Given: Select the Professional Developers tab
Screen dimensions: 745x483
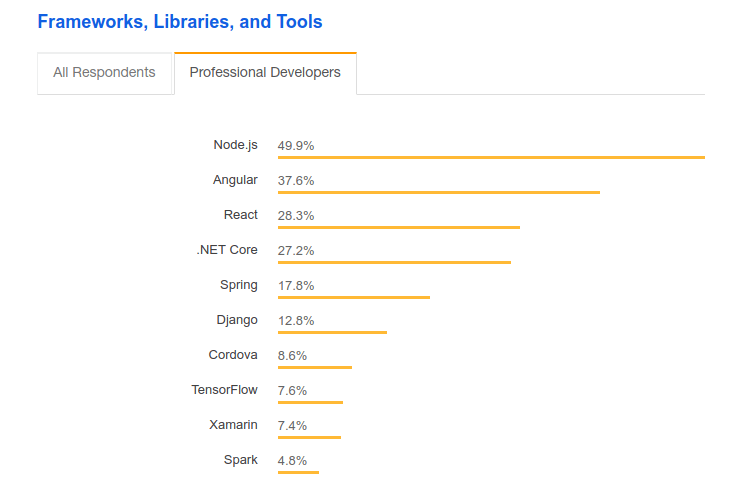Looking at the screenshot, I should (x=265, y=72).
